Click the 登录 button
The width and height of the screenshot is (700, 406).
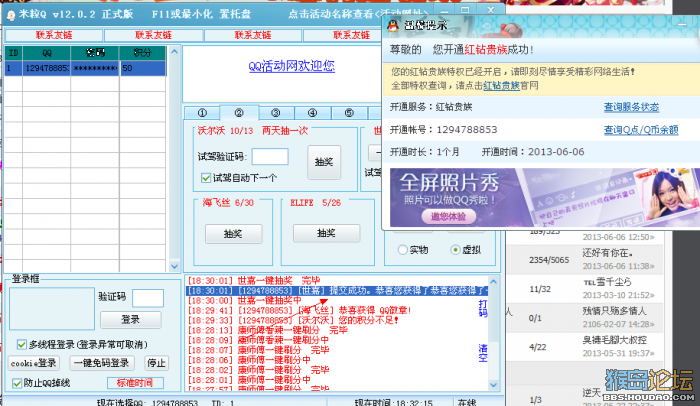pyautogui.click(x=131, y=319)
